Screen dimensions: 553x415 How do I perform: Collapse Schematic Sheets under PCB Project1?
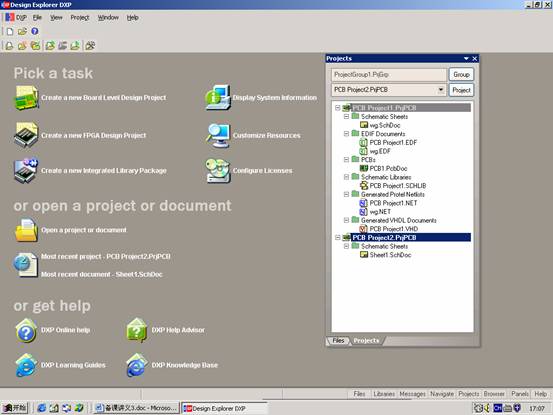(346, 116)
